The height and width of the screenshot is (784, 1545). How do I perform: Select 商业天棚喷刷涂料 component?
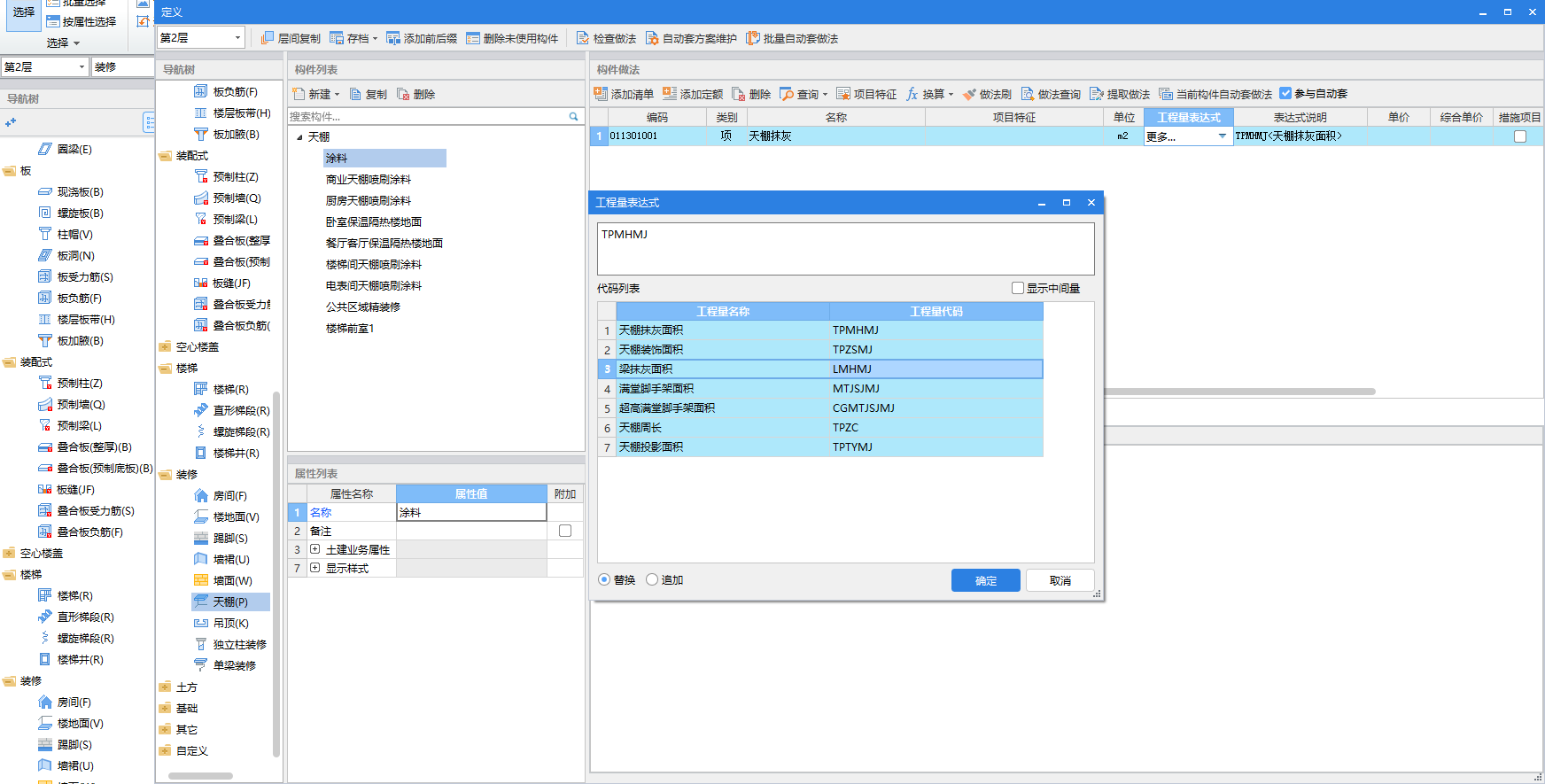click(x=369, y=179)
